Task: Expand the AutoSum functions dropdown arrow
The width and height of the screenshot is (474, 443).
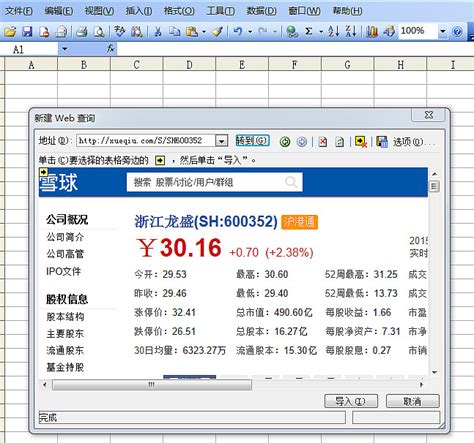Action: [321, 32]
